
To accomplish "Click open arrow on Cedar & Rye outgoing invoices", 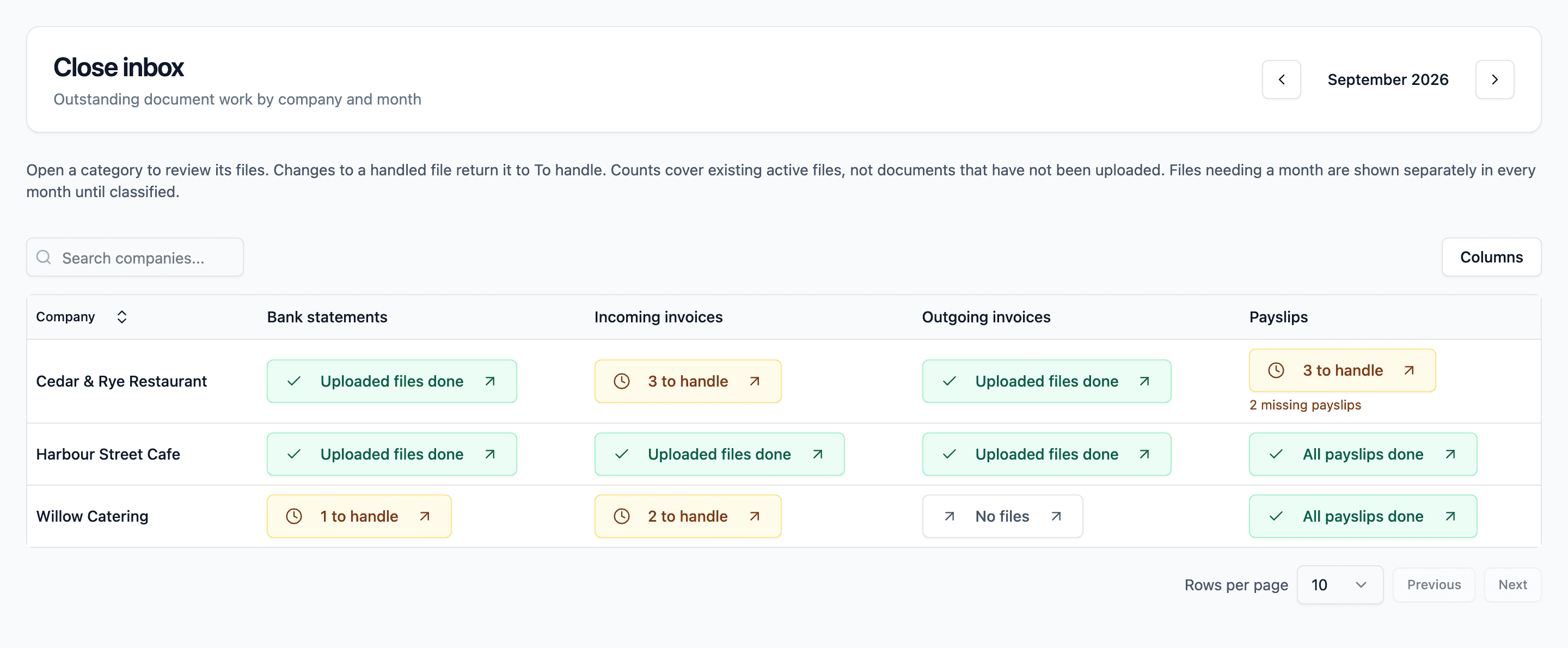I will point(1144,381).
